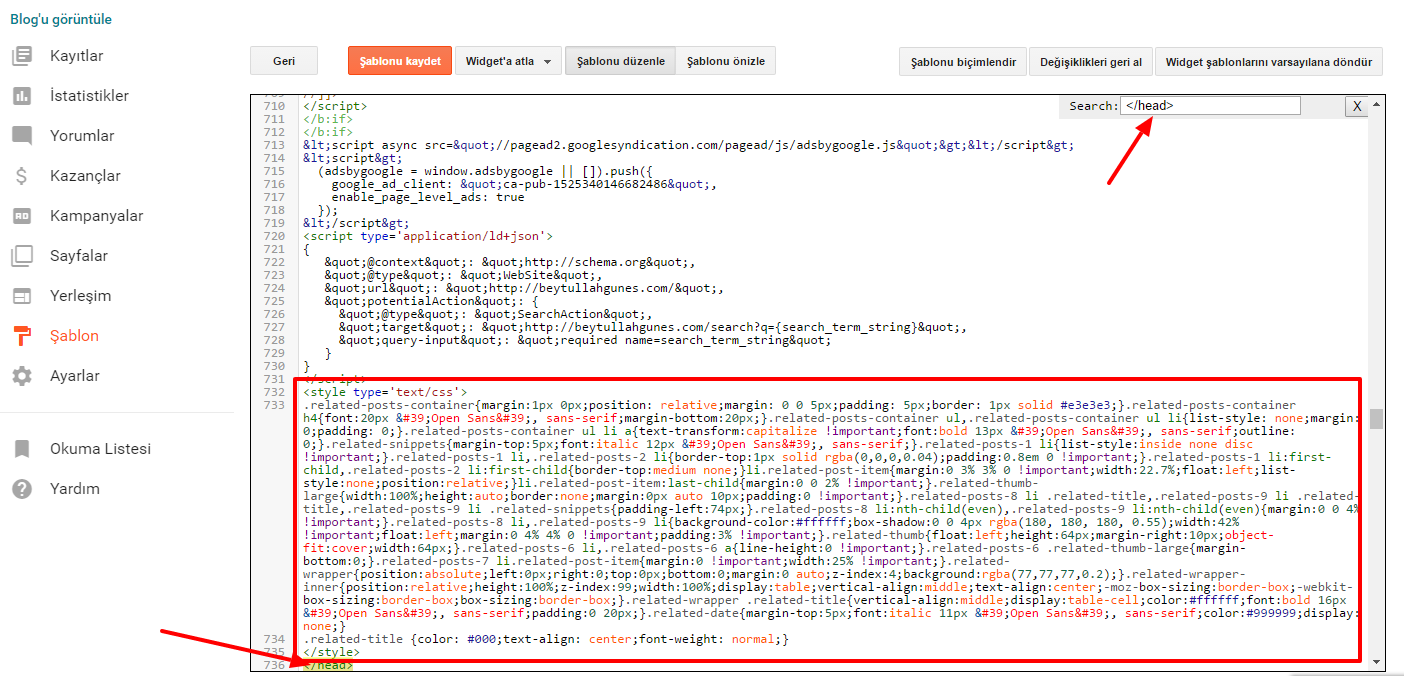Open Okuma Listesi
The width and height of the screenshot is (1404, 676).
101,449
